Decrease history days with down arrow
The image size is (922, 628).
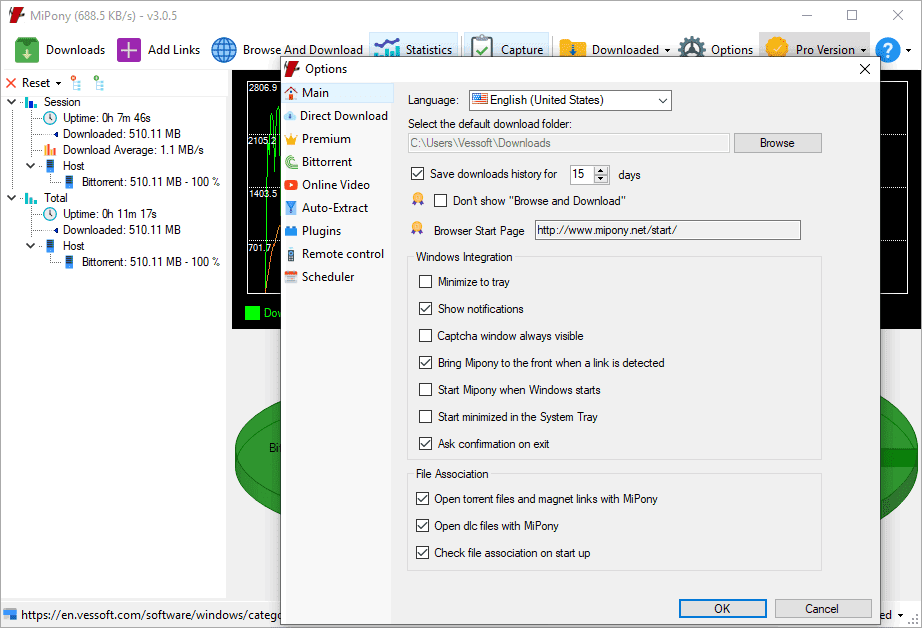601,179
